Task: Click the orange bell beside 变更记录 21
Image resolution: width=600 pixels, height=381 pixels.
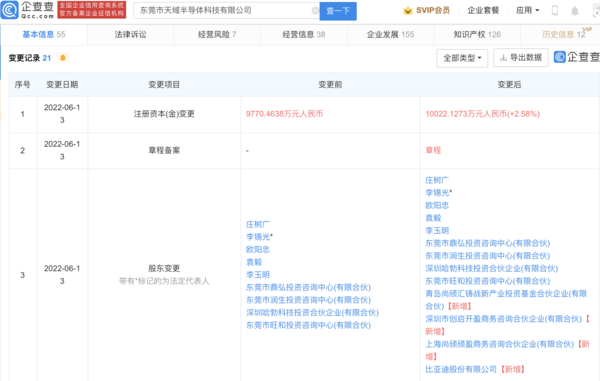Action: [x=63, y=58]
